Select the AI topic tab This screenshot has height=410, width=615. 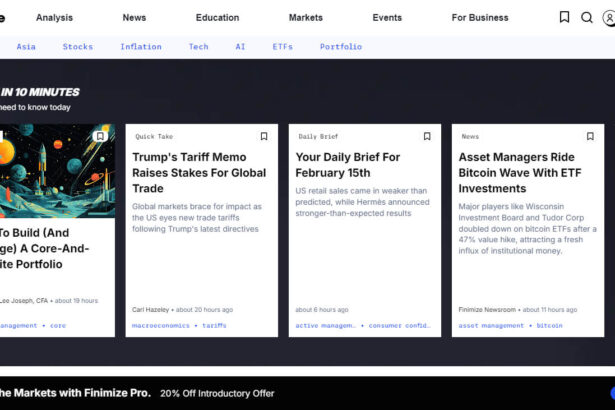tap(240, 47)
